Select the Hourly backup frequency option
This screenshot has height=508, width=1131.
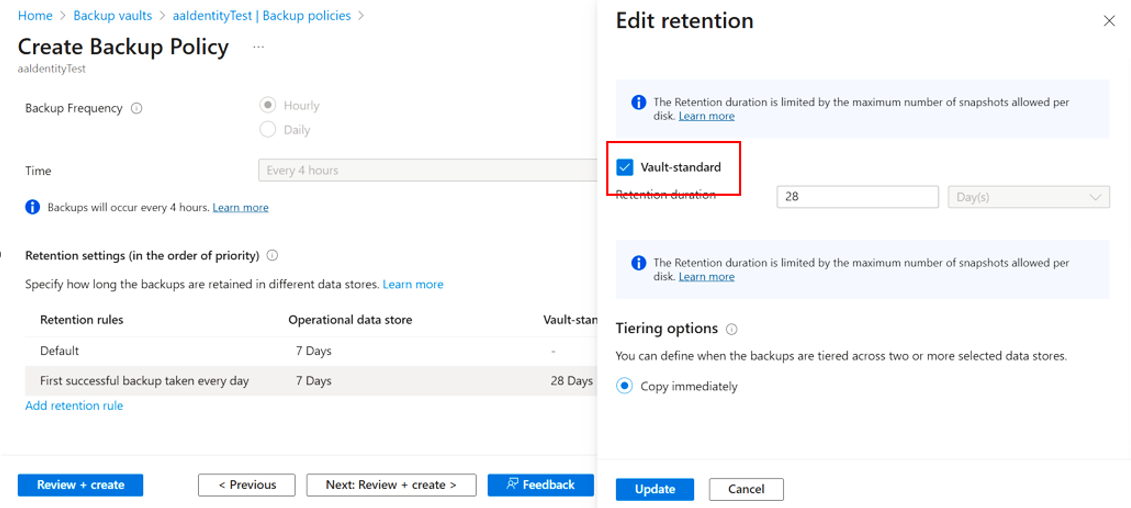[x=268, y=105]
